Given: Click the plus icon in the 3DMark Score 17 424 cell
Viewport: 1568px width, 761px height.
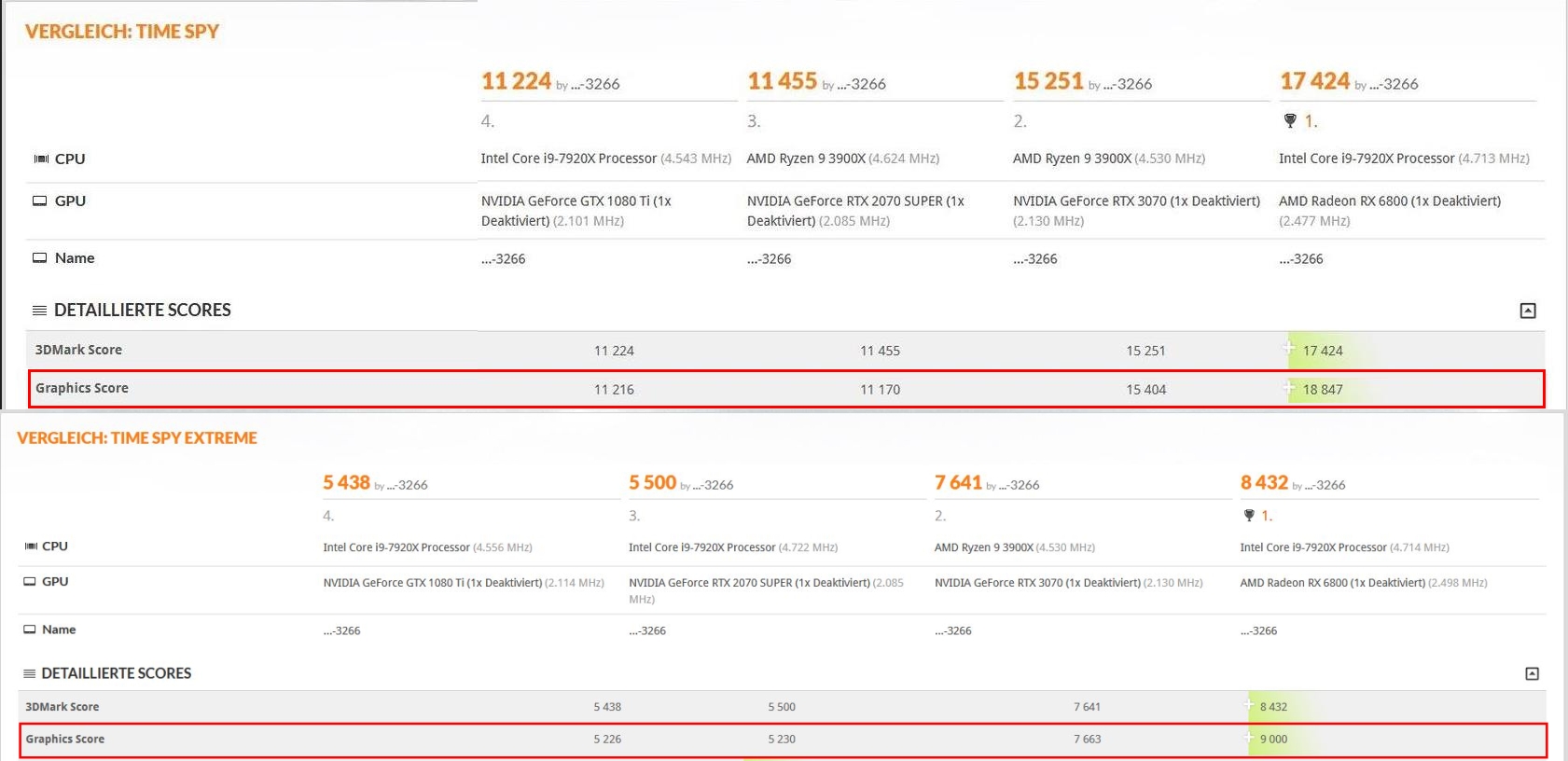Looking at the screenshot, I should pos(1289,349).
